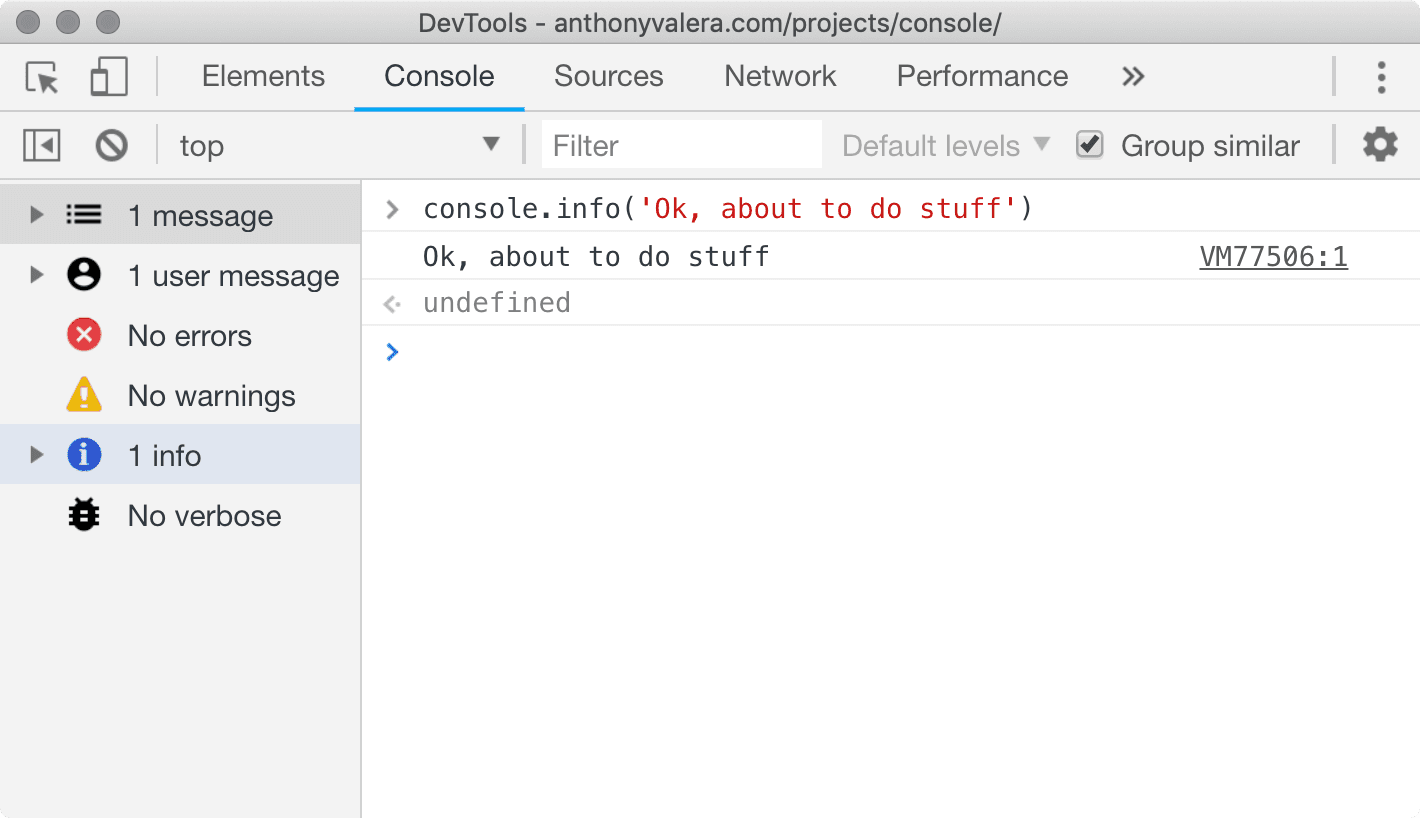1420x818 pixels.
Task: Open the VM77506:1 source link
Action: pos(1273,256)
